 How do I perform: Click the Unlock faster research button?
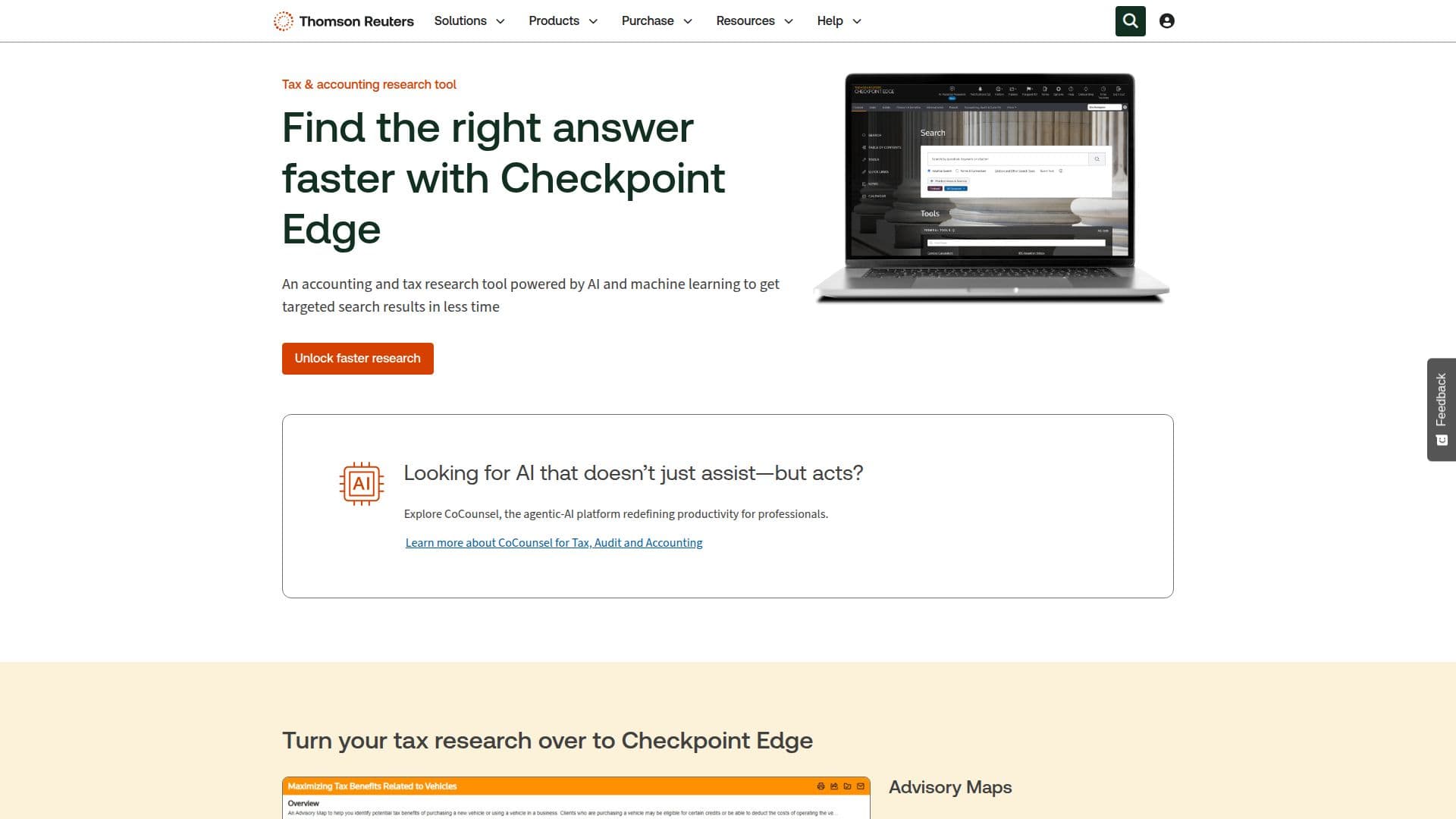pyautogui.click(x=358, y=359)
